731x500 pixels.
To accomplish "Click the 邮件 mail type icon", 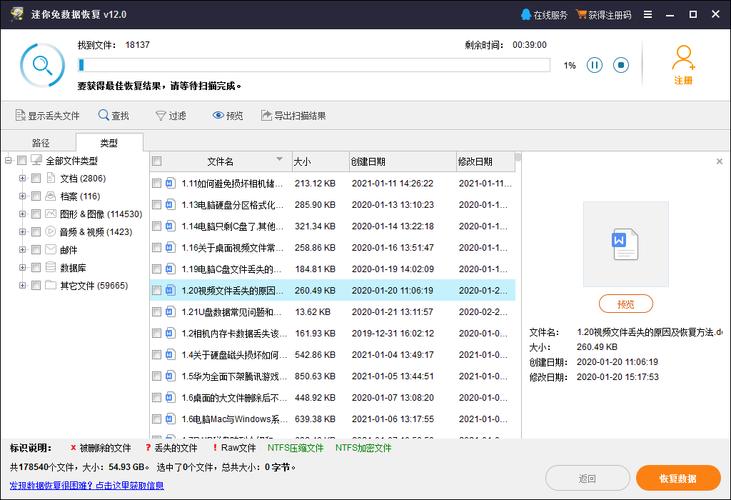I will point(51,249).
